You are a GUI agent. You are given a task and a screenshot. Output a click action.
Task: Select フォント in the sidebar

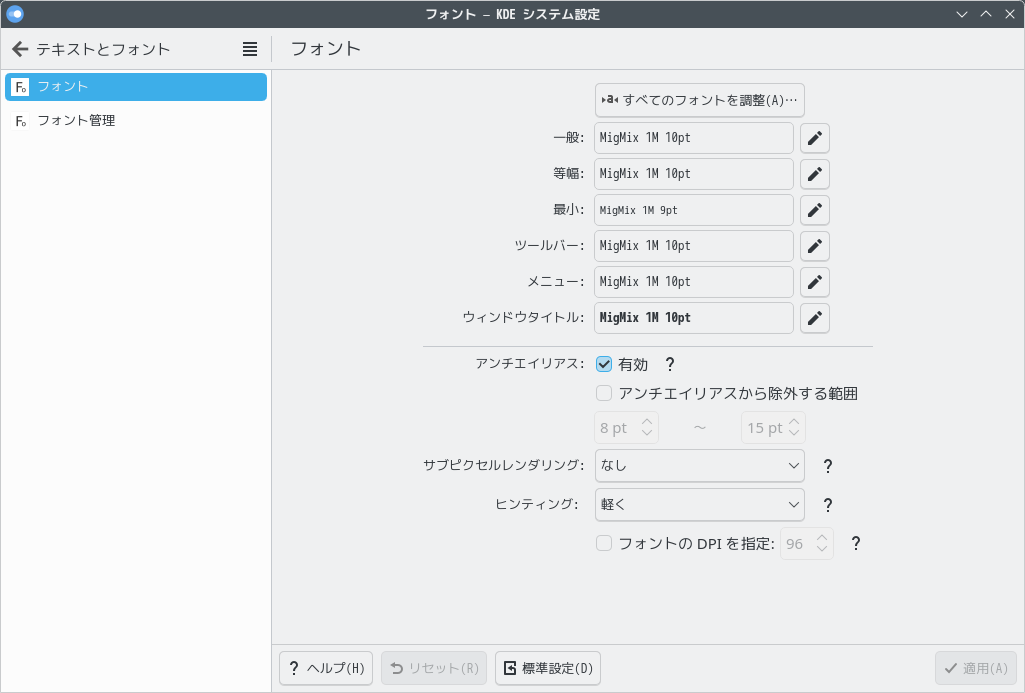coord(136,87)
